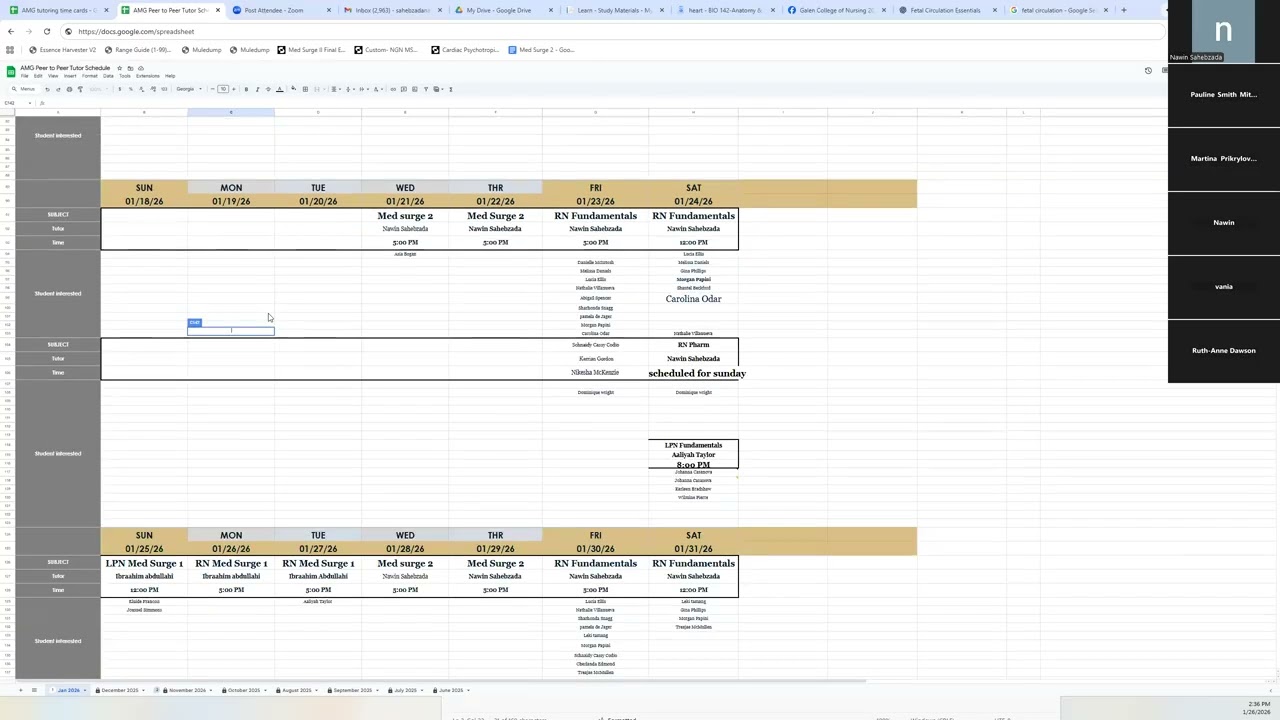Select the Carolina Odar cell under Saturday
This screenshot has width=1280, height=720.
693,299
